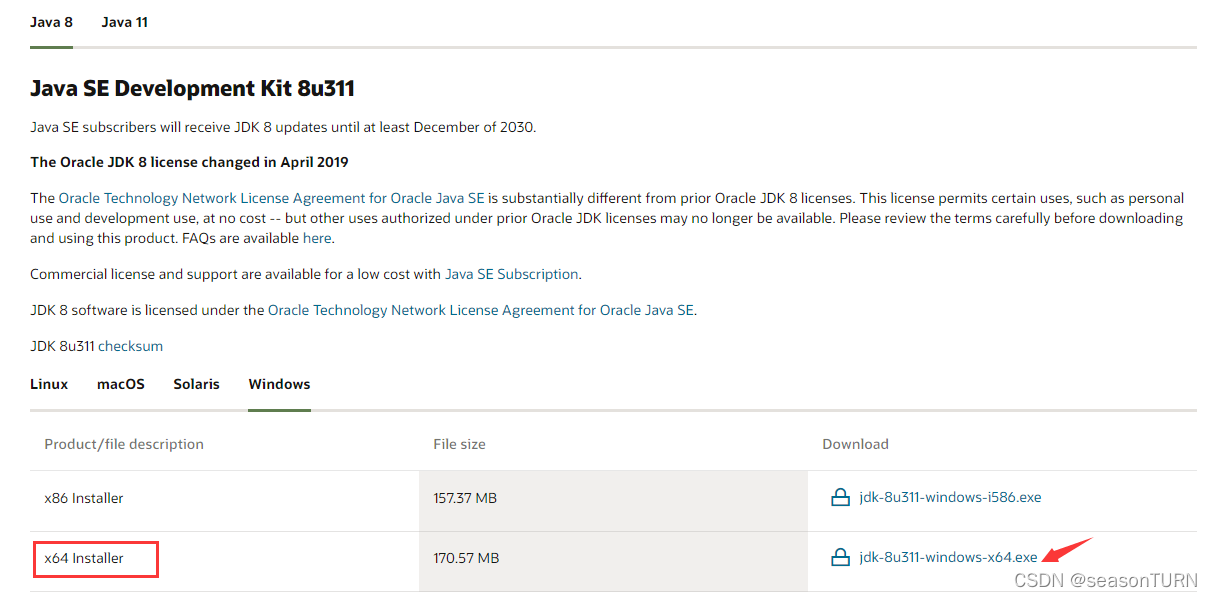The width and height of the screenshot is (1212, 597).
Task: Click 'The Oracle JDK 8 license changed' bold text
Action: pyautogui.click(x=189, y=162)
